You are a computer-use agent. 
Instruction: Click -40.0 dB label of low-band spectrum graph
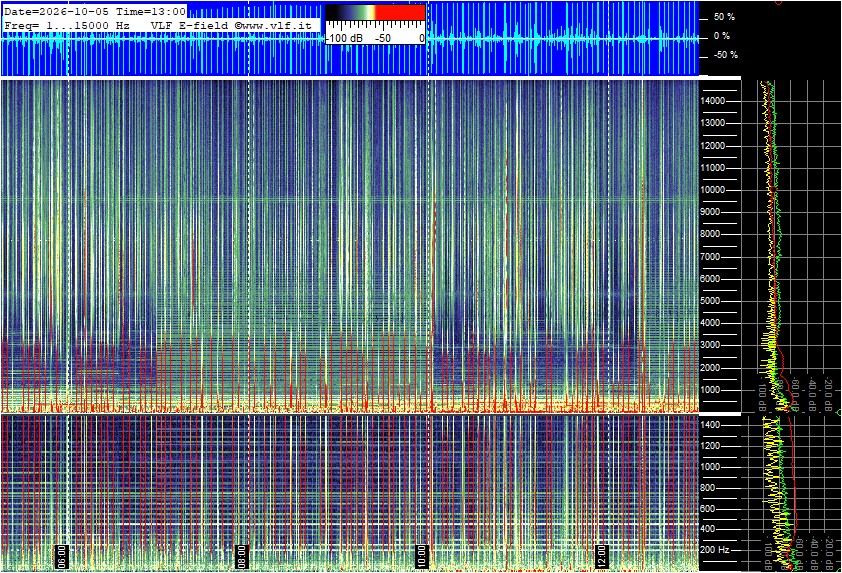(x=815, y=553)
